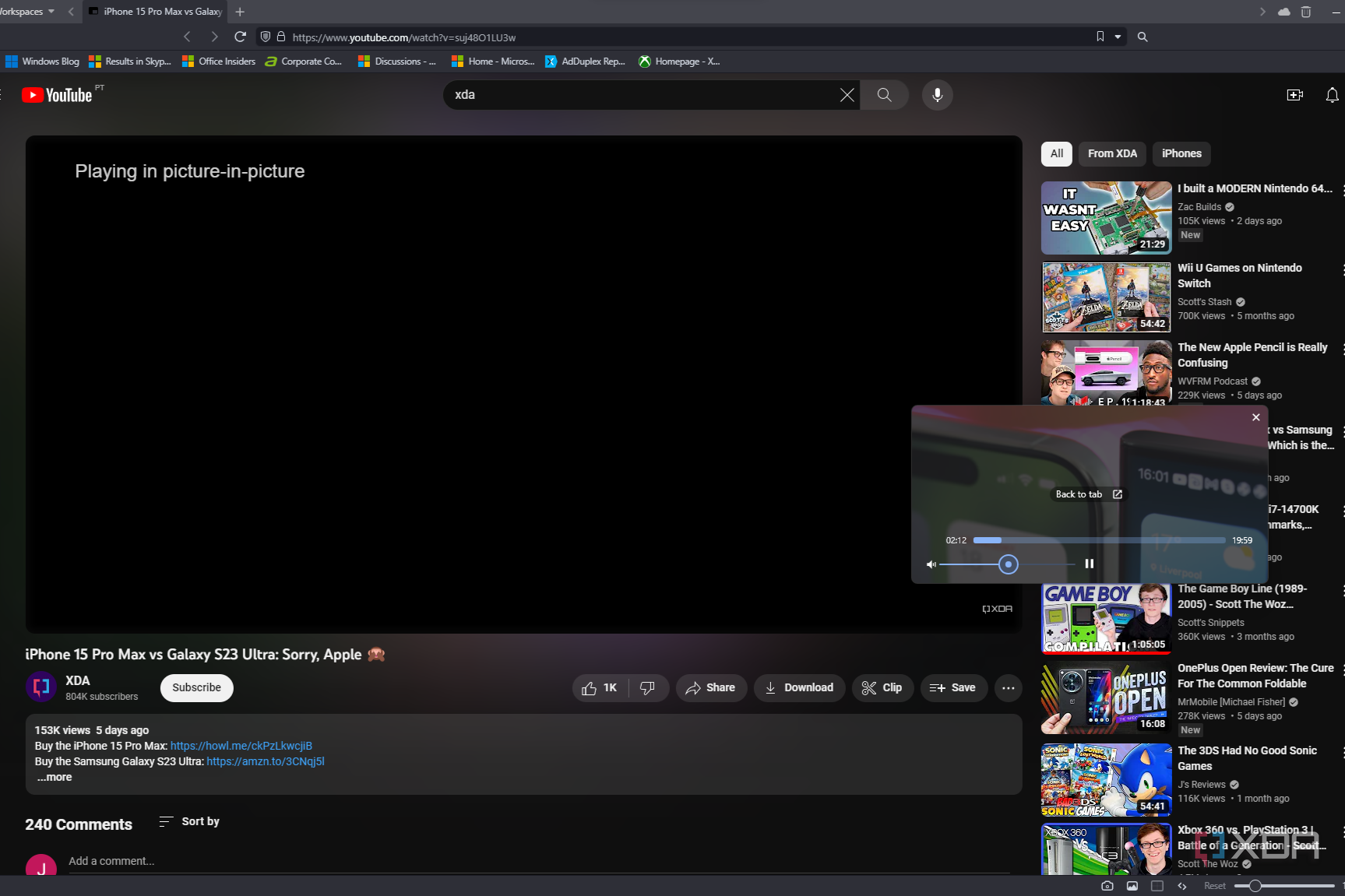1345x896 pixels.
Task: Reload the current page
Action: (x=241, y=37)
